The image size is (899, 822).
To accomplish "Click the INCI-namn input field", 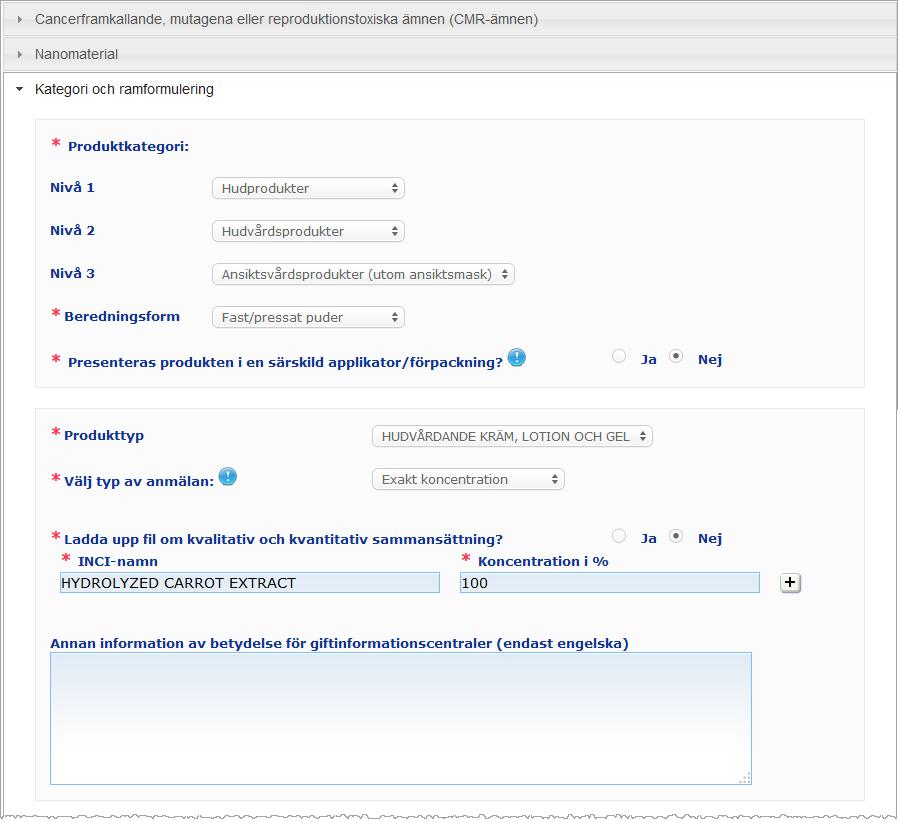I will pos(250,582).
